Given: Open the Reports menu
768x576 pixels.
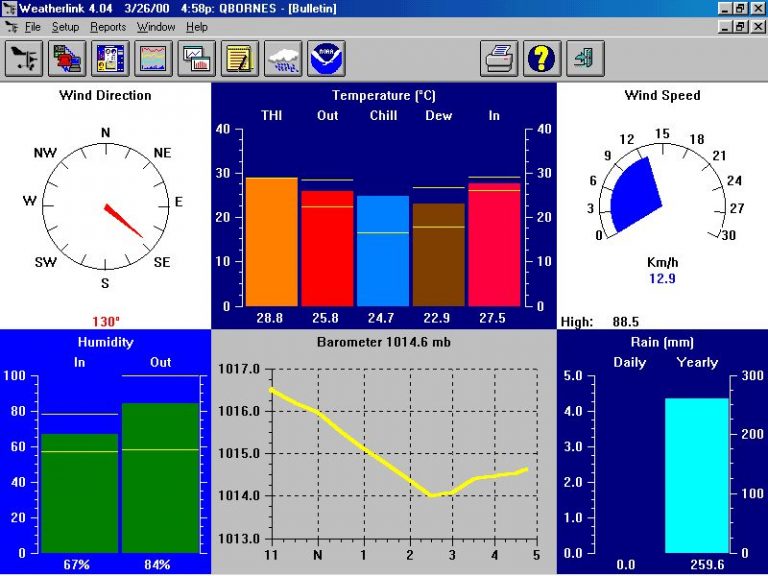Looking at the screenshot, I should pos(108,27).
